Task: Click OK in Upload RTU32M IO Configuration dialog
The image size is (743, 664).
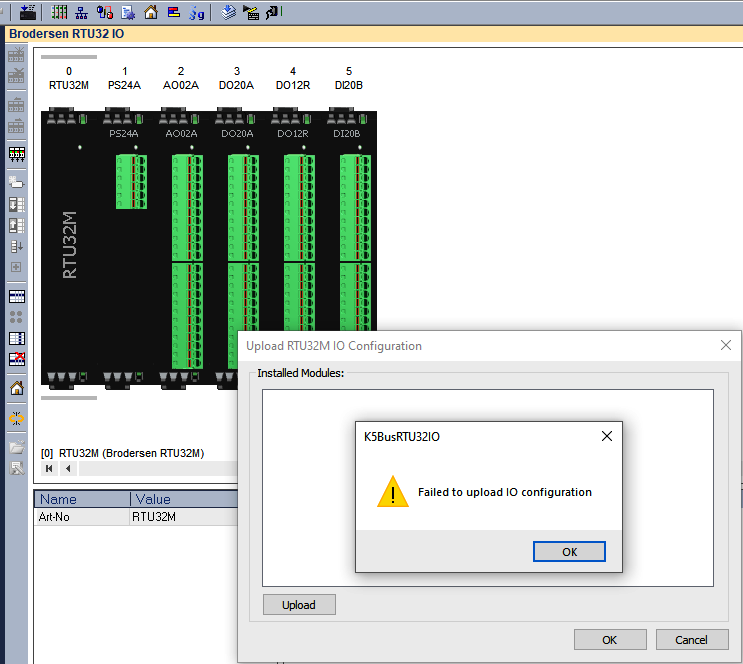Action: [x=610, y=640]
